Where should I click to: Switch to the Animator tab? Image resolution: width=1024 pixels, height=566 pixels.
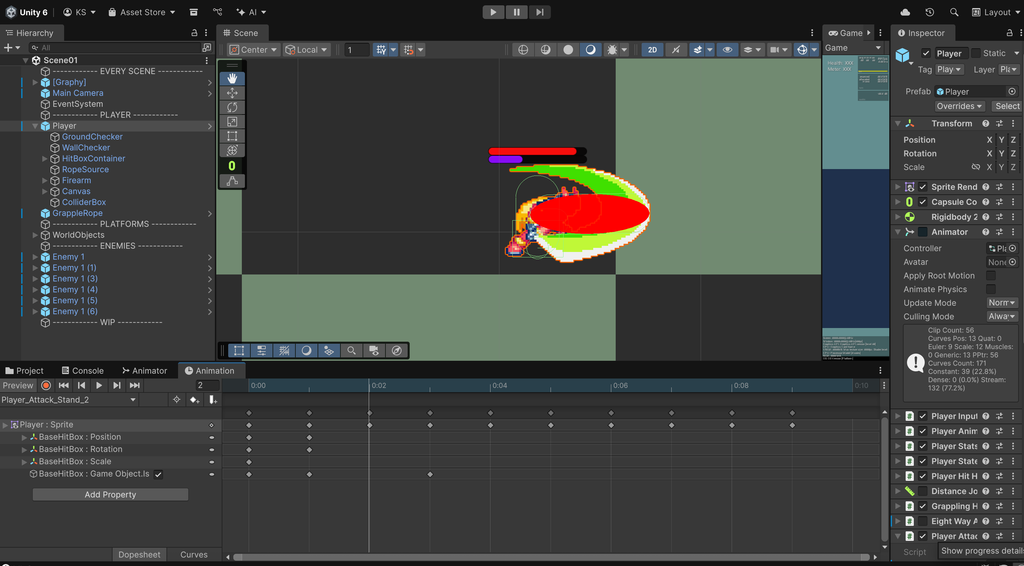click(x=144, y=371)
